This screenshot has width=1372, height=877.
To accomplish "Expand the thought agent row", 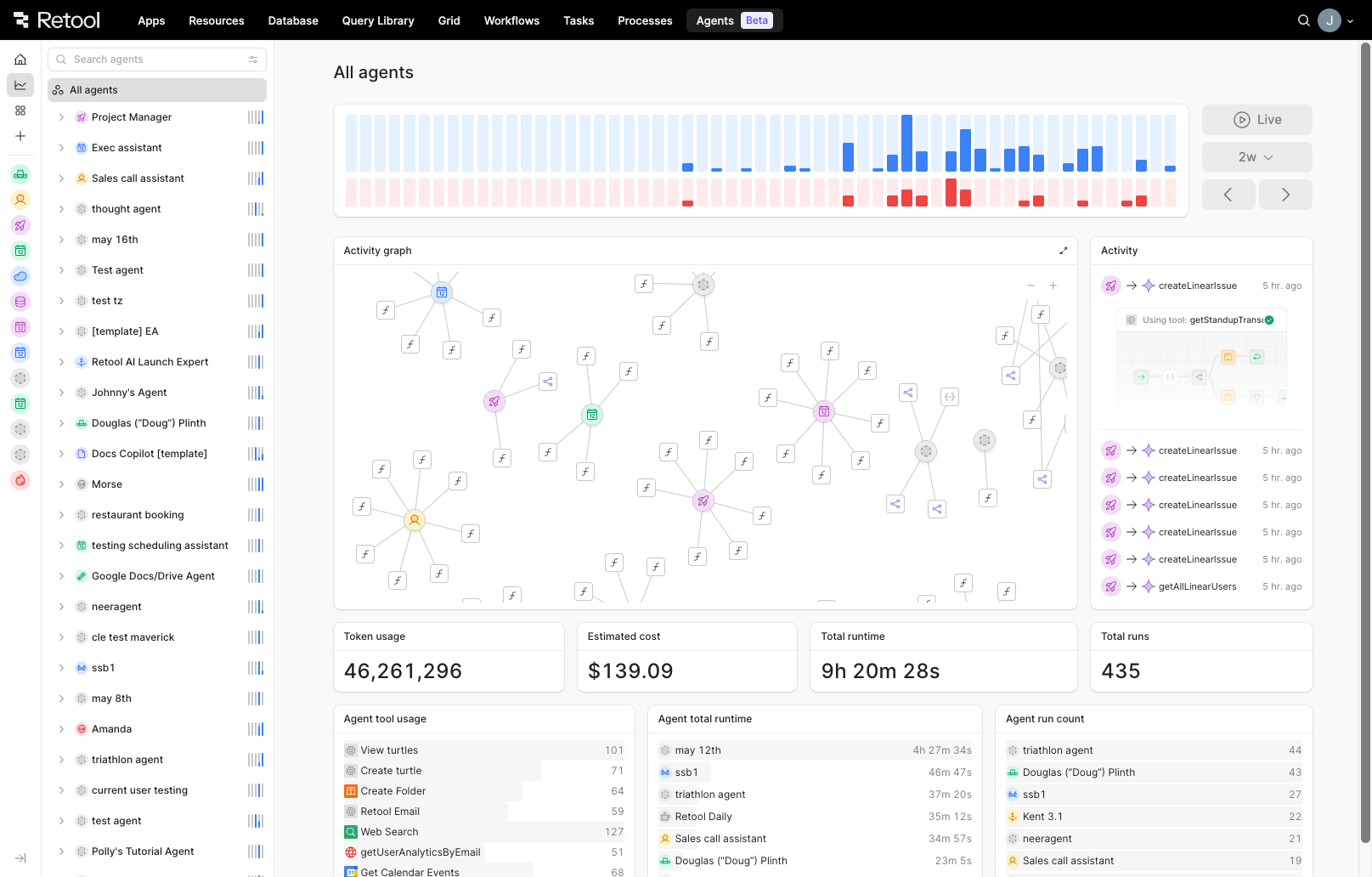I will pyautogui.click(x=61, y=209).
